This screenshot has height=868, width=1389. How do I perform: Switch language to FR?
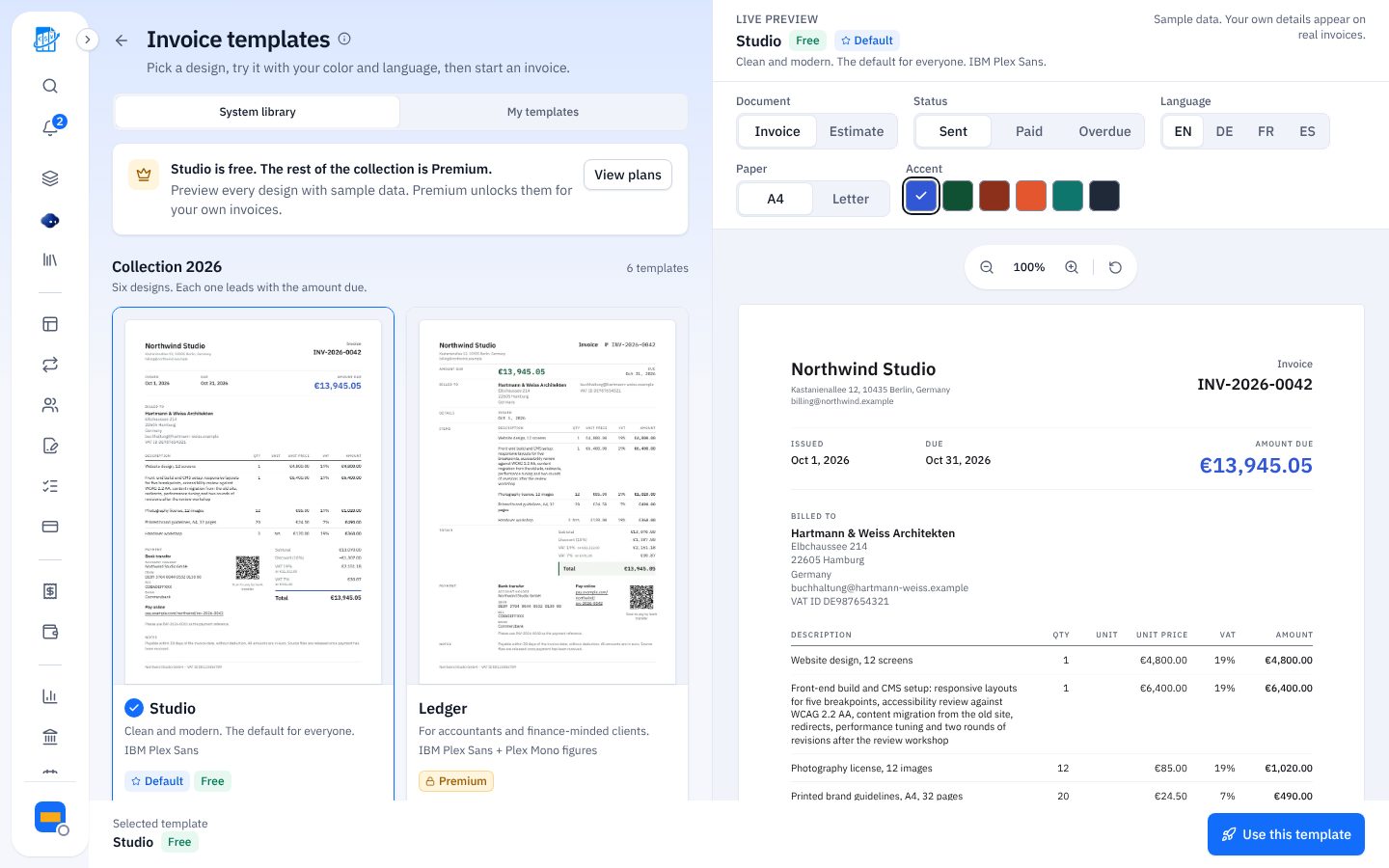click(x=1266, y=131)
